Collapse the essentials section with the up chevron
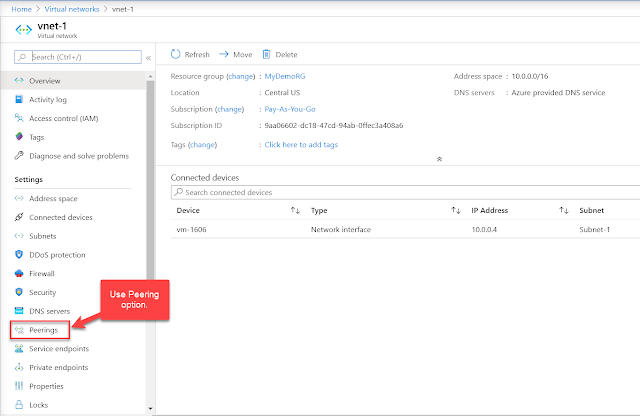The height and width of the screenshot is (416, 640). point(439,159)
